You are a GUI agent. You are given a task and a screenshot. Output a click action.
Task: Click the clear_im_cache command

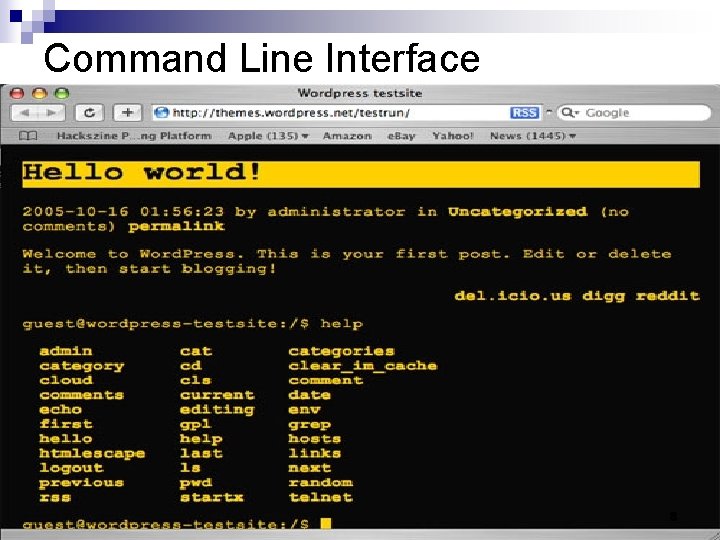[x=363, y=366]
